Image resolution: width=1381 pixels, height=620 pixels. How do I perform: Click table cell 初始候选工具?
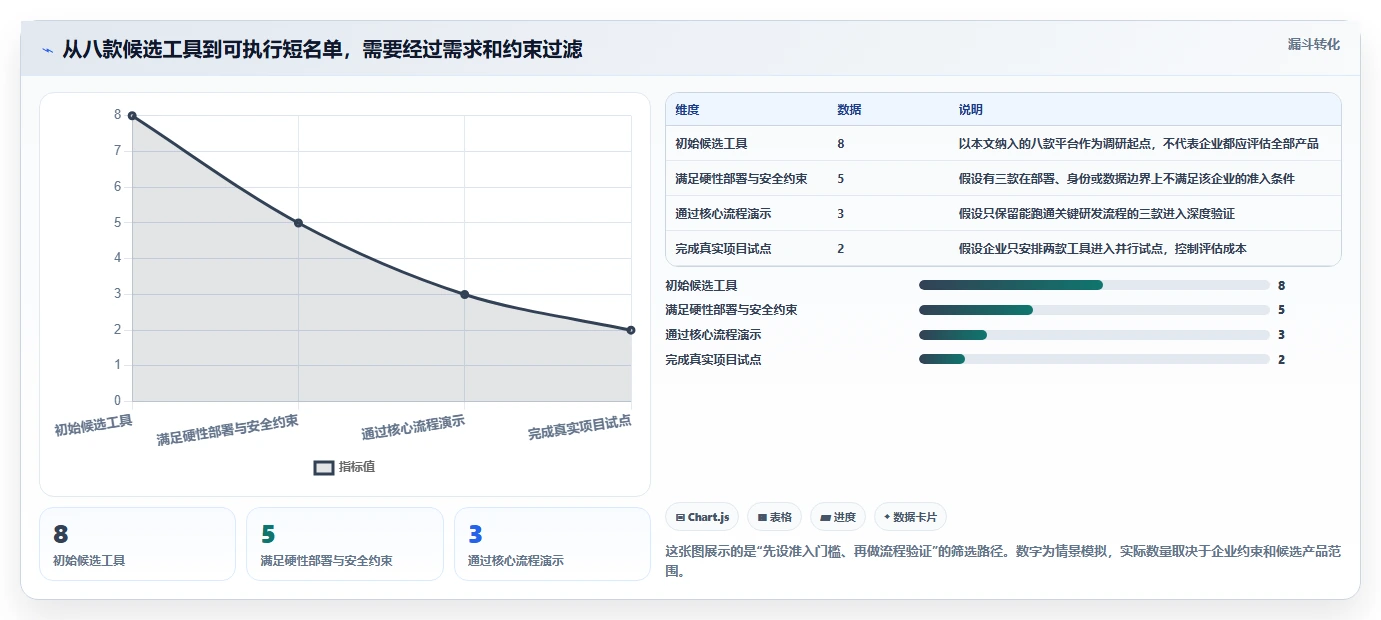point(711,144)
